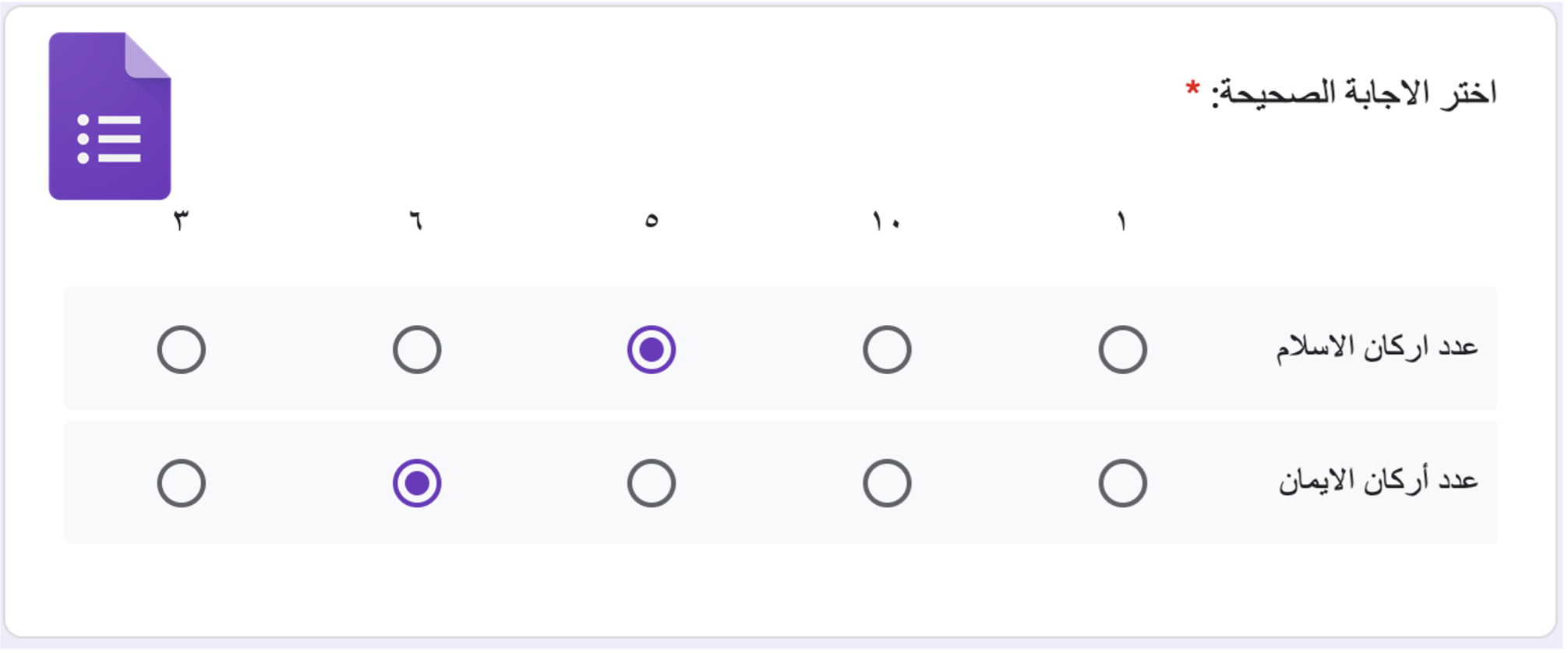The image size is (1568, 653).
Task: Pick ٥ in the أركان الايمان row
Action: [x=652, y=483]
